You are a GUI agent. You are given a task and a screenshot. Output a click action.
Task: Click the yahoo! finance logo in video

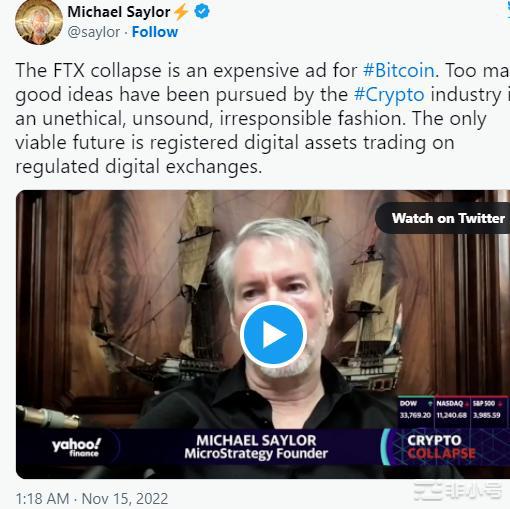(x=76, y=447)
